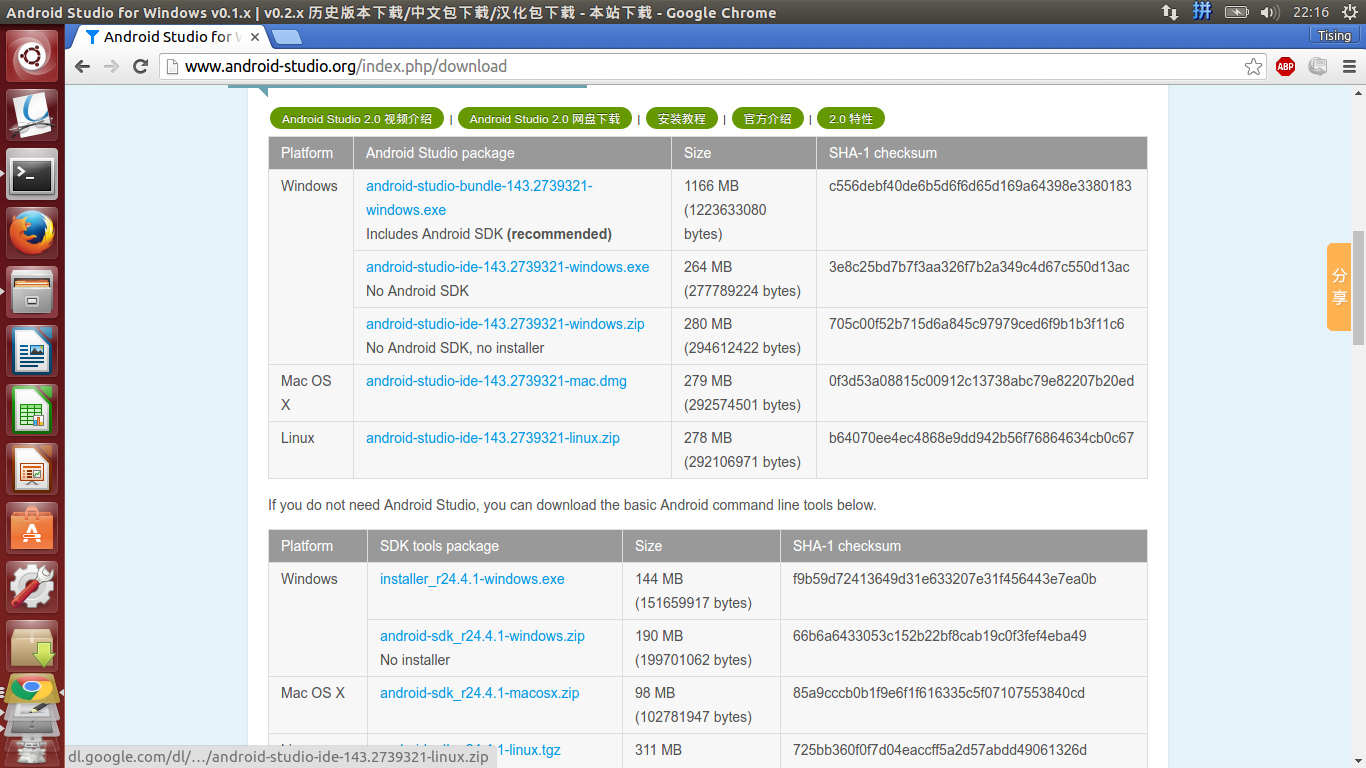
Task: Click SHA-1 c556debf40de checksum text
Action: point(980,186)
